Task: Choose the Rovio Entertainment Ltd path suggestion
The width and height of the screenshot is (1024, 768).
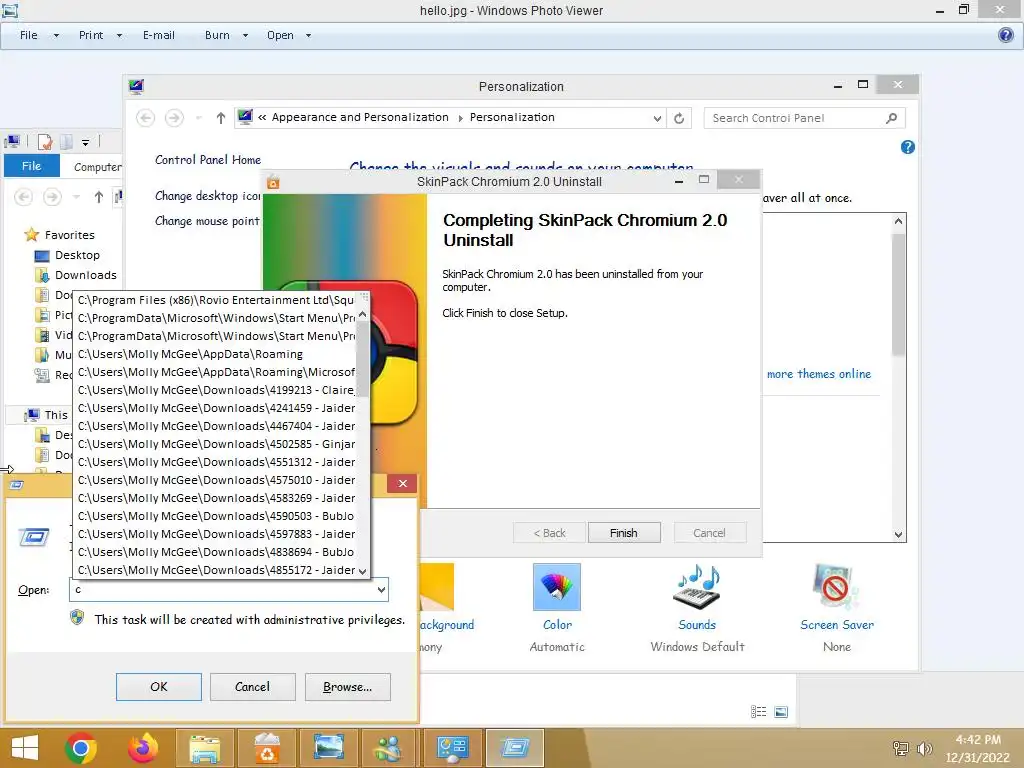Action: click(216, 300)
